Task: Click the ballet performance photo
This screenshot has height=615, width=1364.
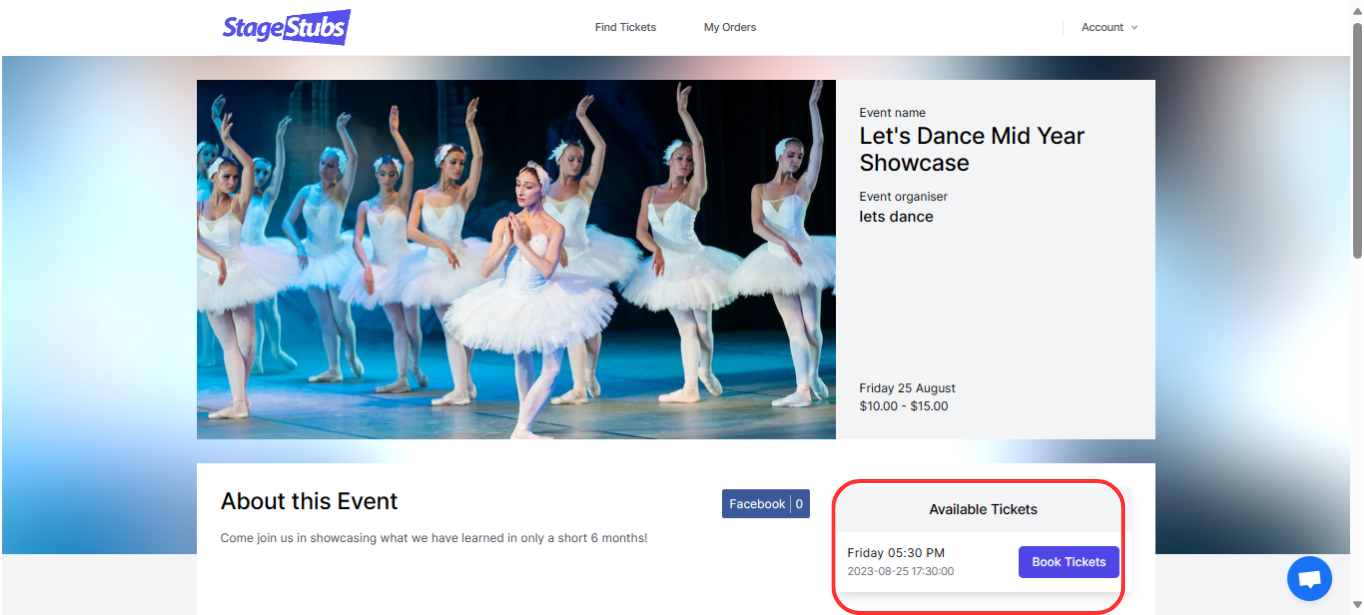Action: pos(516,259)
